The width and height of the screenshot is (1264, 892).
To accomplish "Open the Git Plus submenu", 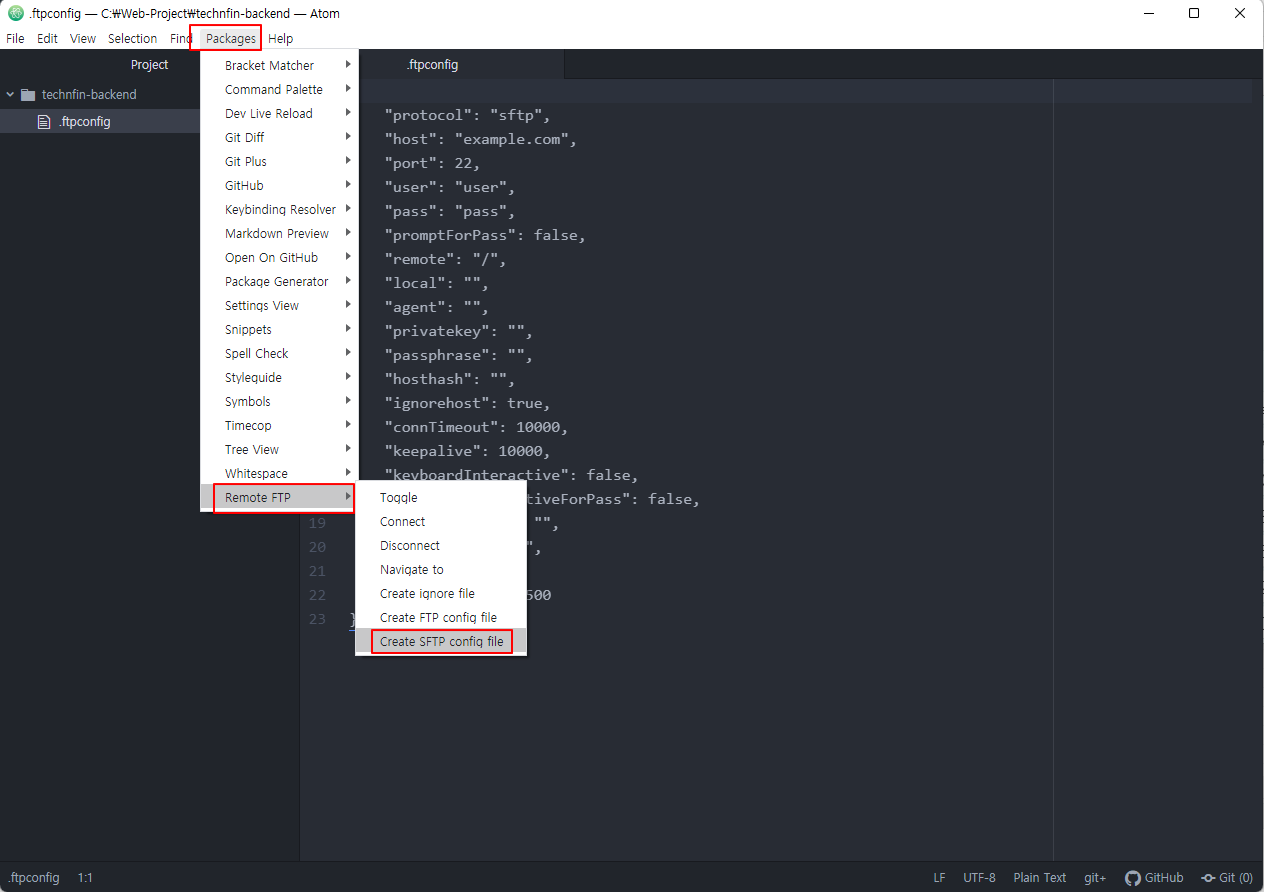I will click(x=279, y=161).
